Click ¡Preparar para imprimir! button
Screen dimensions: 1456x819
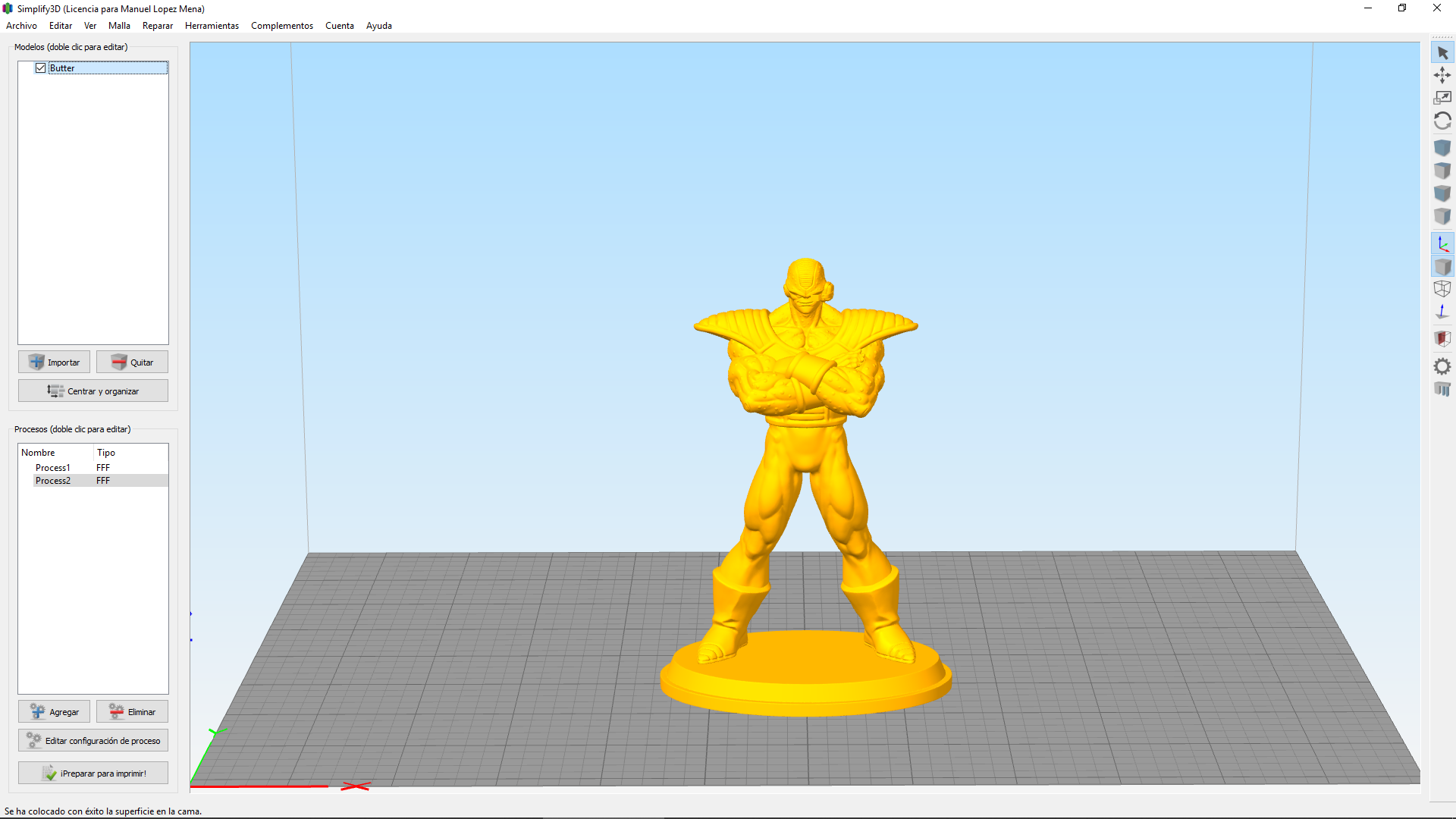(93, 773)
